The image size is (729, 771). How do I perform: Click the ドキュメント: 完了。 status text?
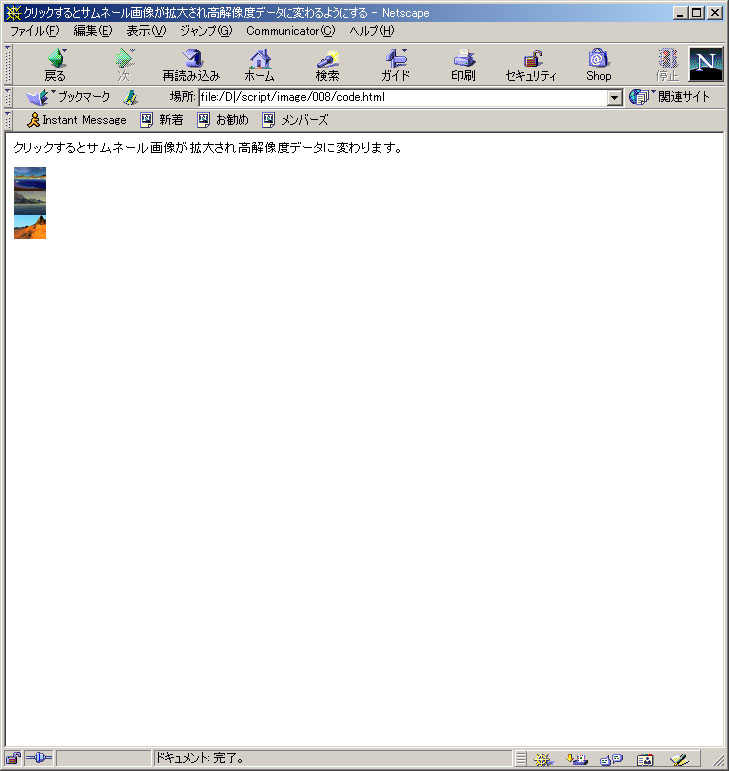[x=200, y=758]
